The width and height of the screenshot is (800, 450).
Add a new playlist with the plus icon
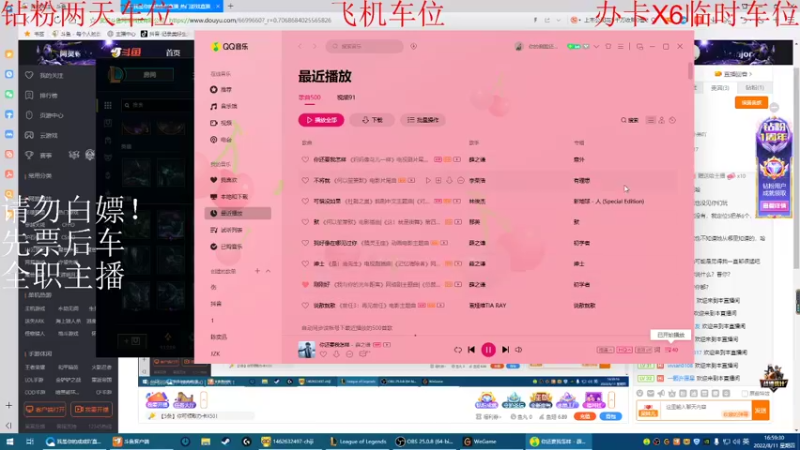257,271
